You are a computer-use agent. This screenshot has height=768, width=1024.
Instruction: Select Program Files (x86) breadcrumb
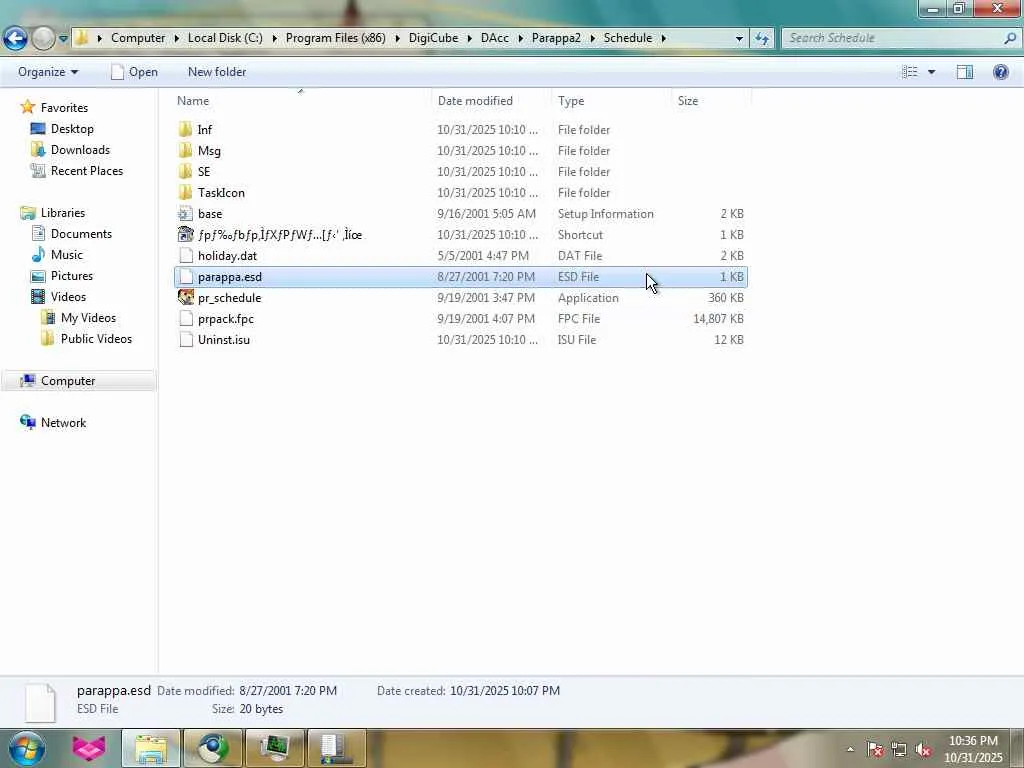pos(336,38)
